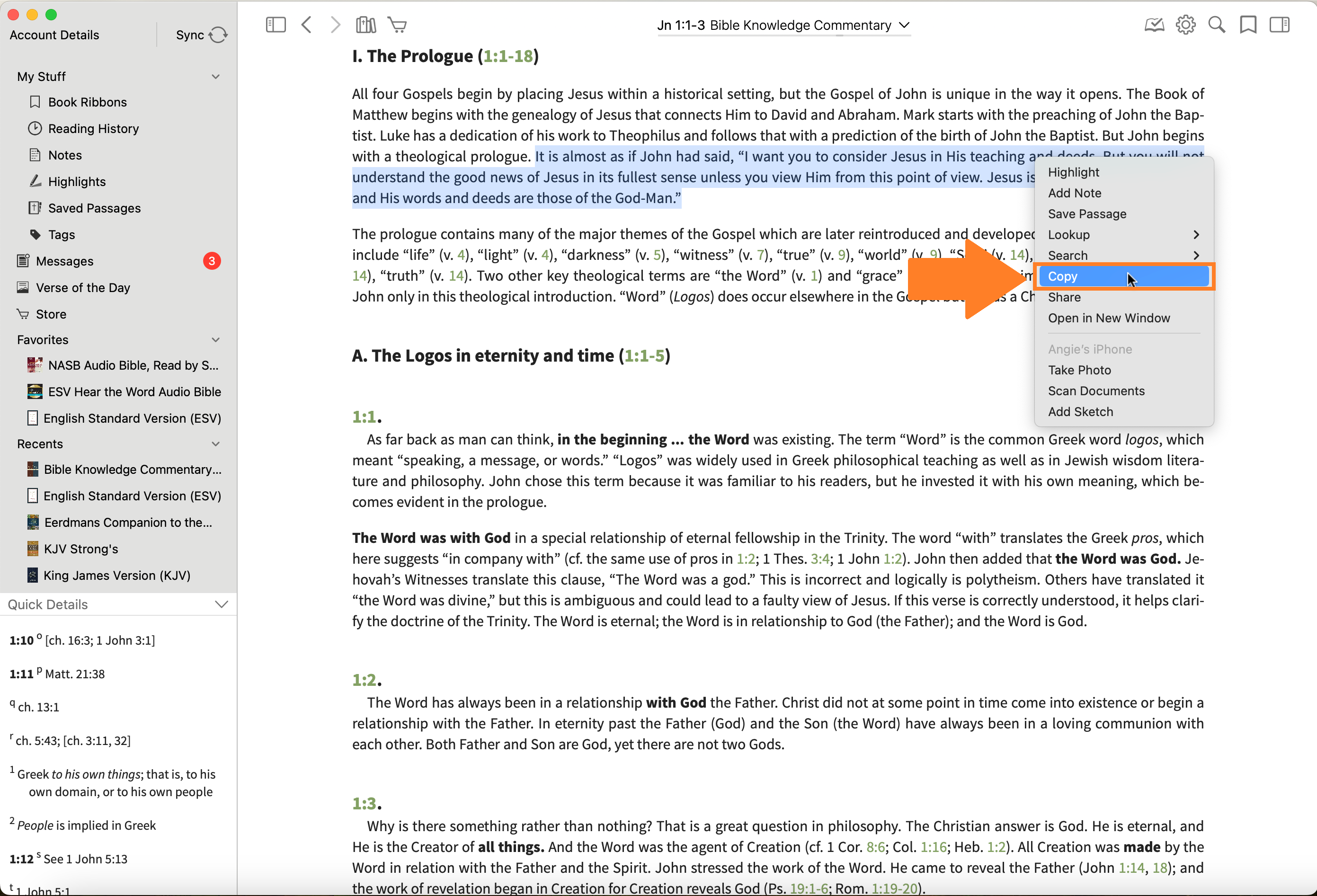The width and height of the screenshot is (1317, 896).
Task: Open Eerdmans Companion in Recents
Action: click(128, 523)
